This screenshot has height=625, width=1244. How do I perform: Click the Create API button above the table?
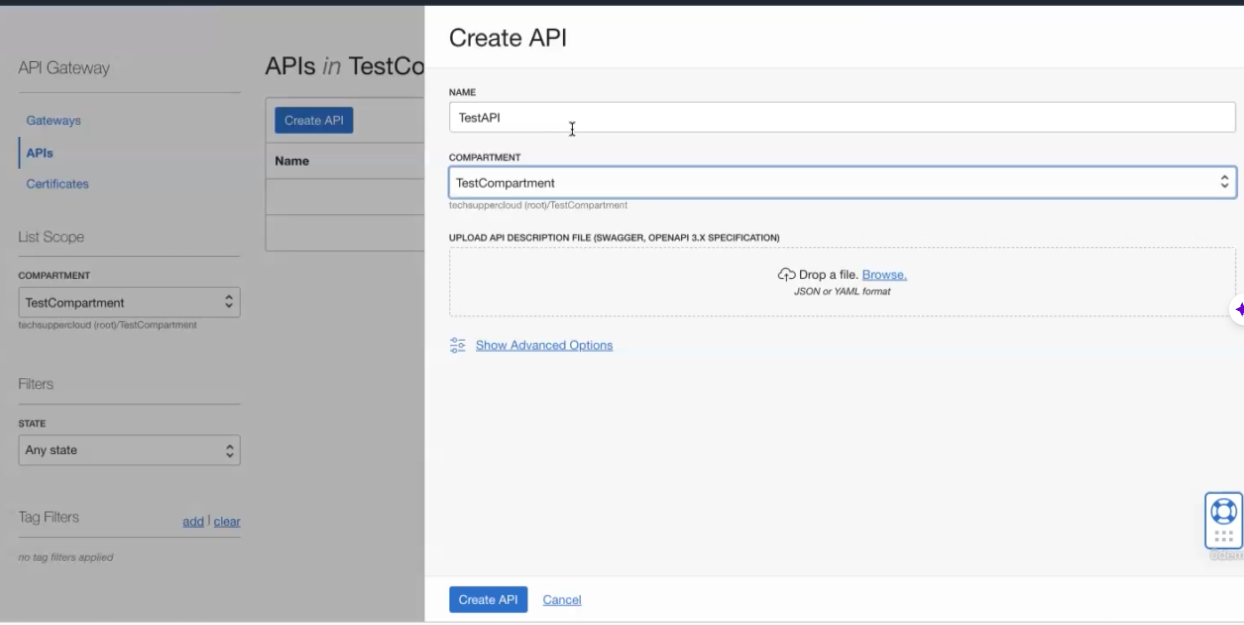pyautogui.click(x=313, y=121)
